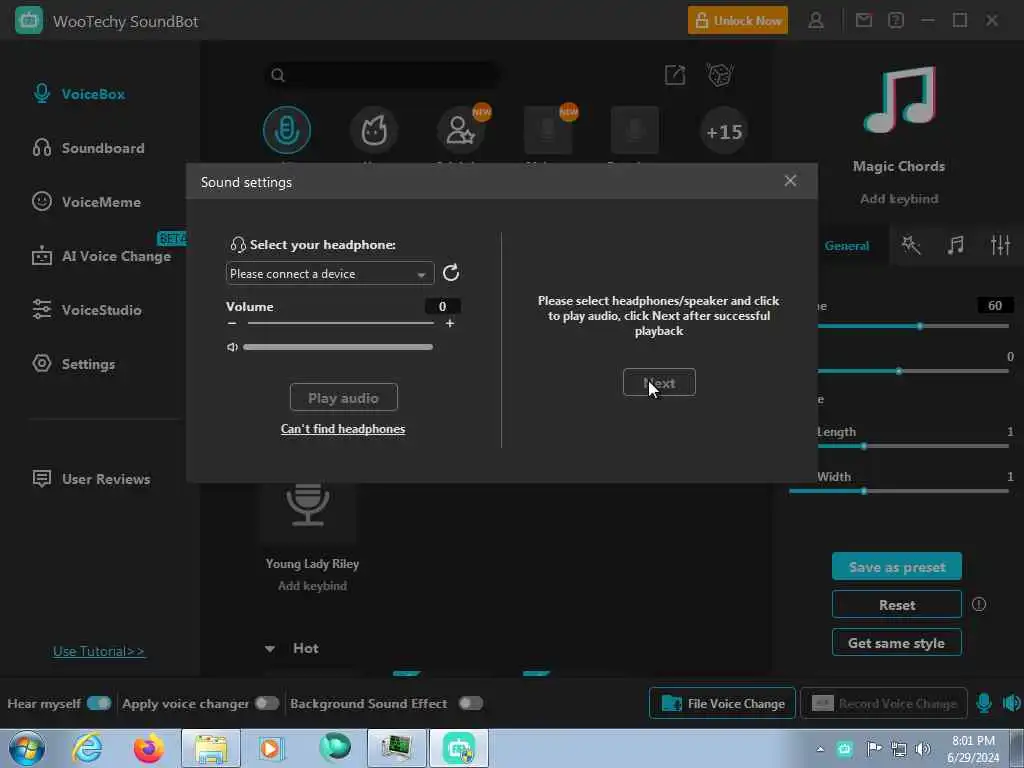The width and height of the screenshot is (1024, 768).
Task: Close the Sound settings dialog
Action: pos(790,181)
